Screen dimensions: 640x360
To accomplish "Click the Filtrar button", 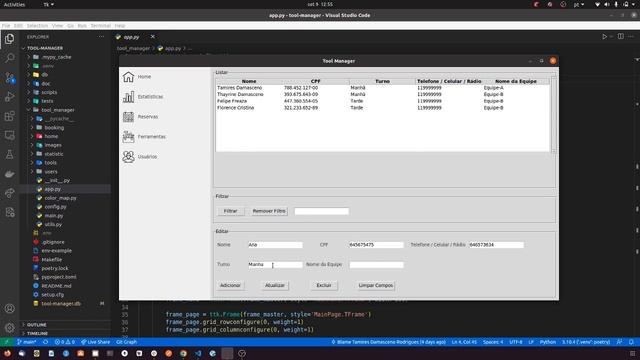I will coord(231,211).
